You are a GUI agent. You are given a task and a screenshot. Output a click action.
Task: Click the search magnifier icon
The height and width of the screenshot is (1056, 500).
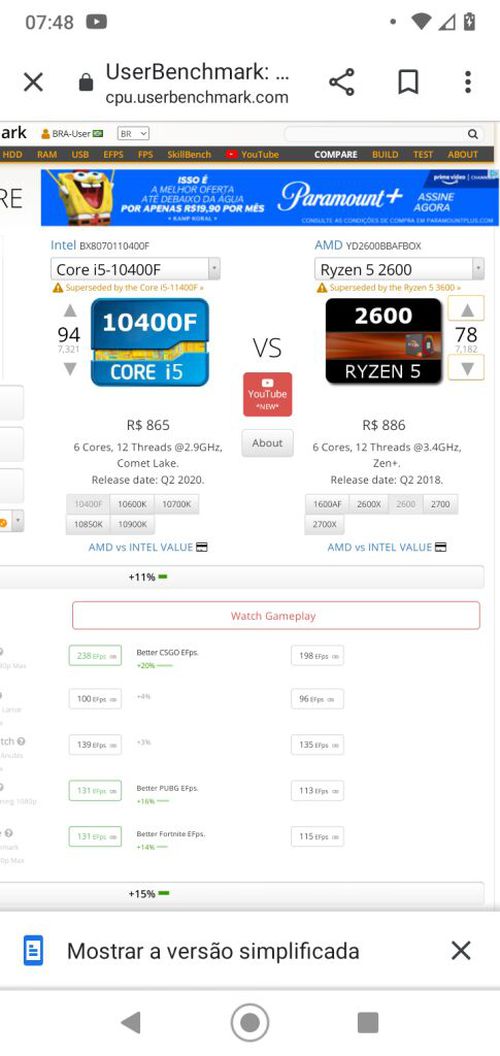point(473,134)
